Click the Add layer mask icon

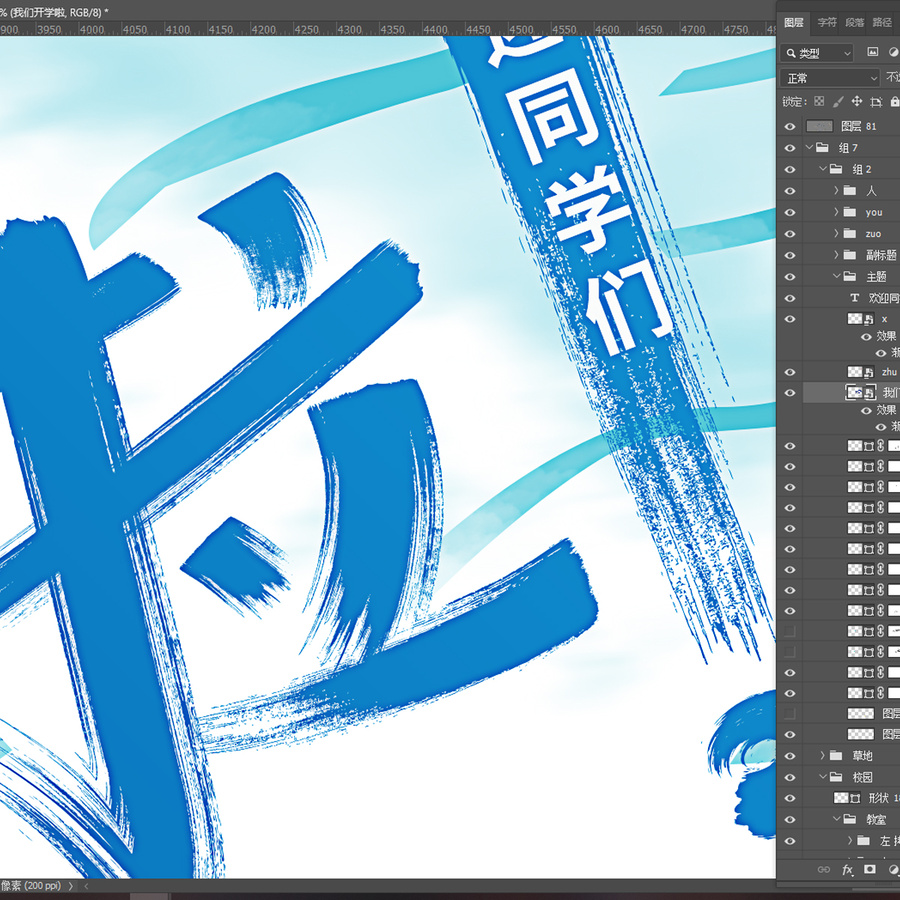[x=870, y=869]
